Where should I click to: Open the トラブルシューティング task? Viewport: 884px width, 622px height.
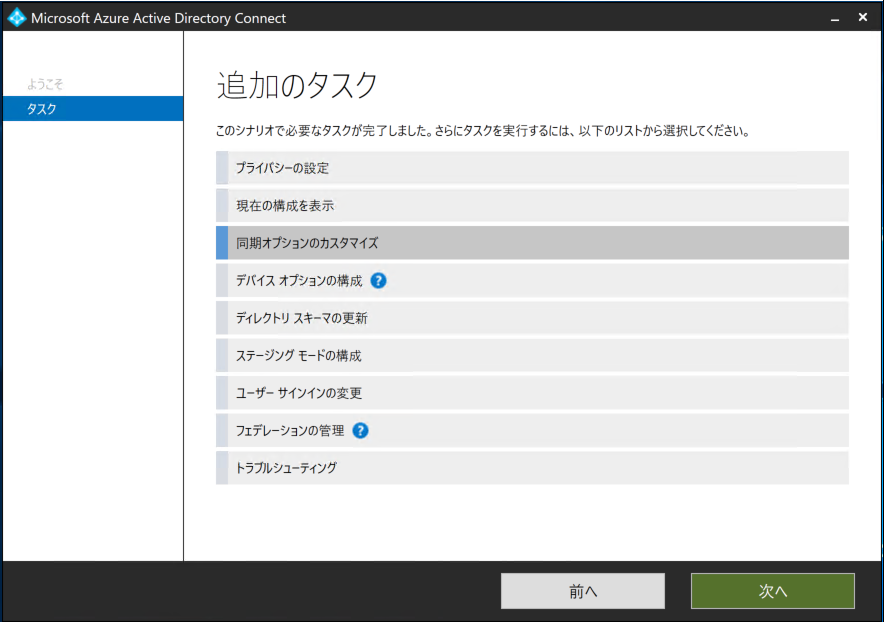[532, 468]
